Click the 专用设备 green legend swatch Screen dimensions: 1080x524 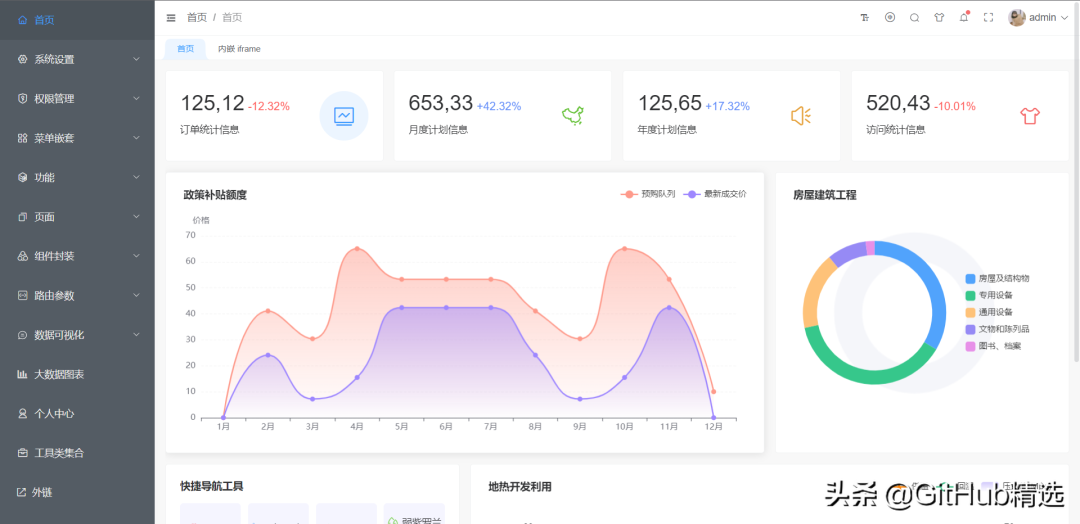[970, 295]
